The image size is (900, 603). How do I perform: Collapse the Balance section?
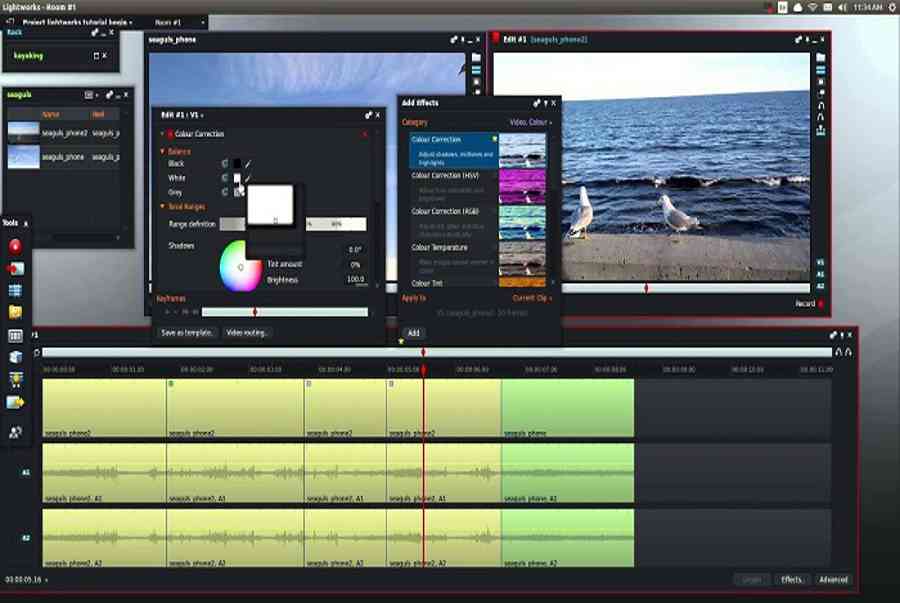click(161, 151)
